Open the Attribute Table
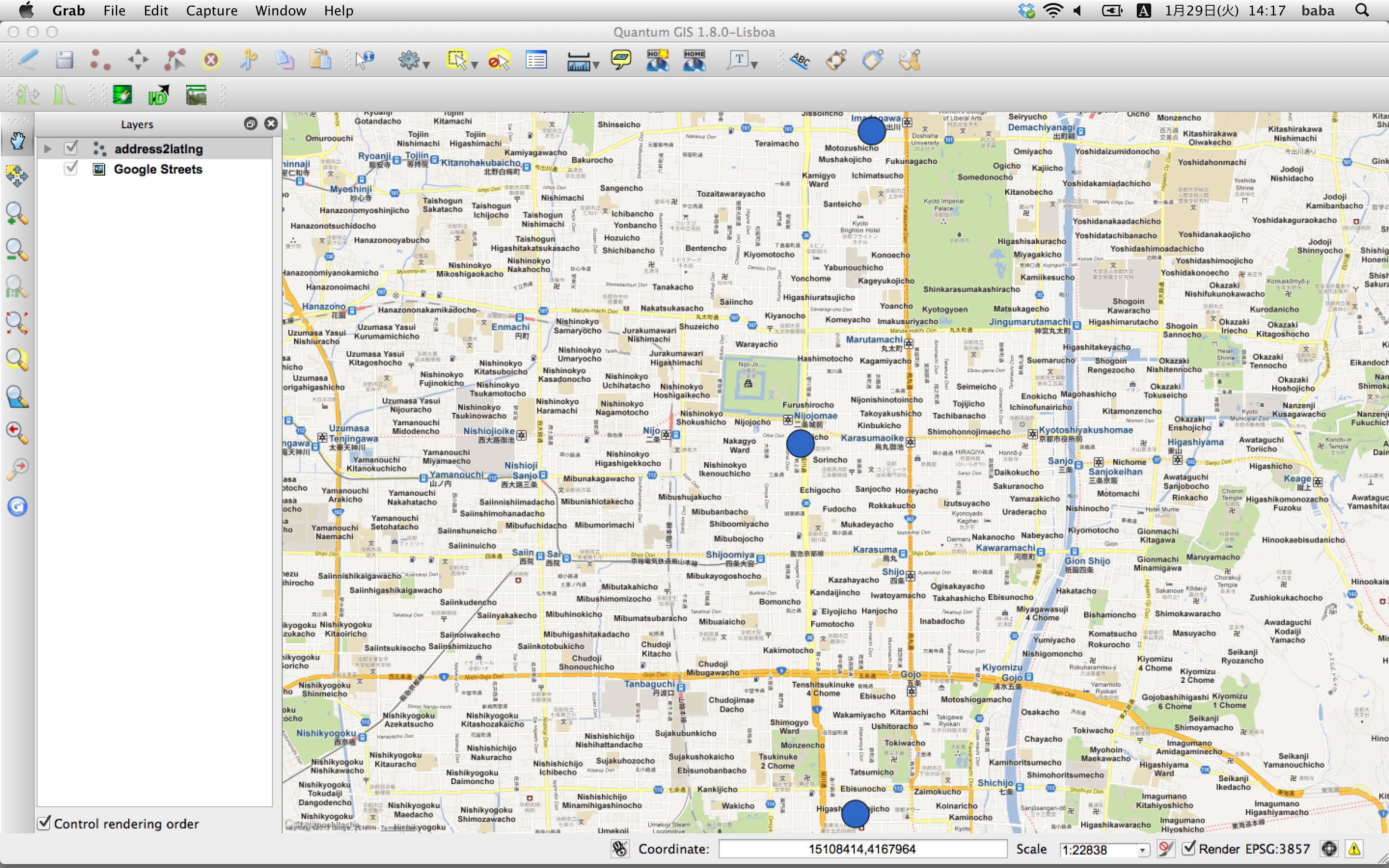1389x868 pixels. tap(536, 60)
